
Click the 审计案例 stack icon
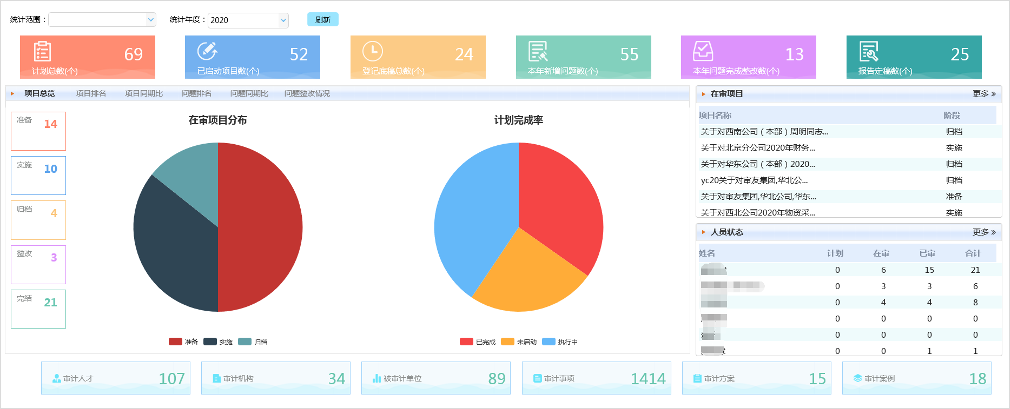coord(857,379)
